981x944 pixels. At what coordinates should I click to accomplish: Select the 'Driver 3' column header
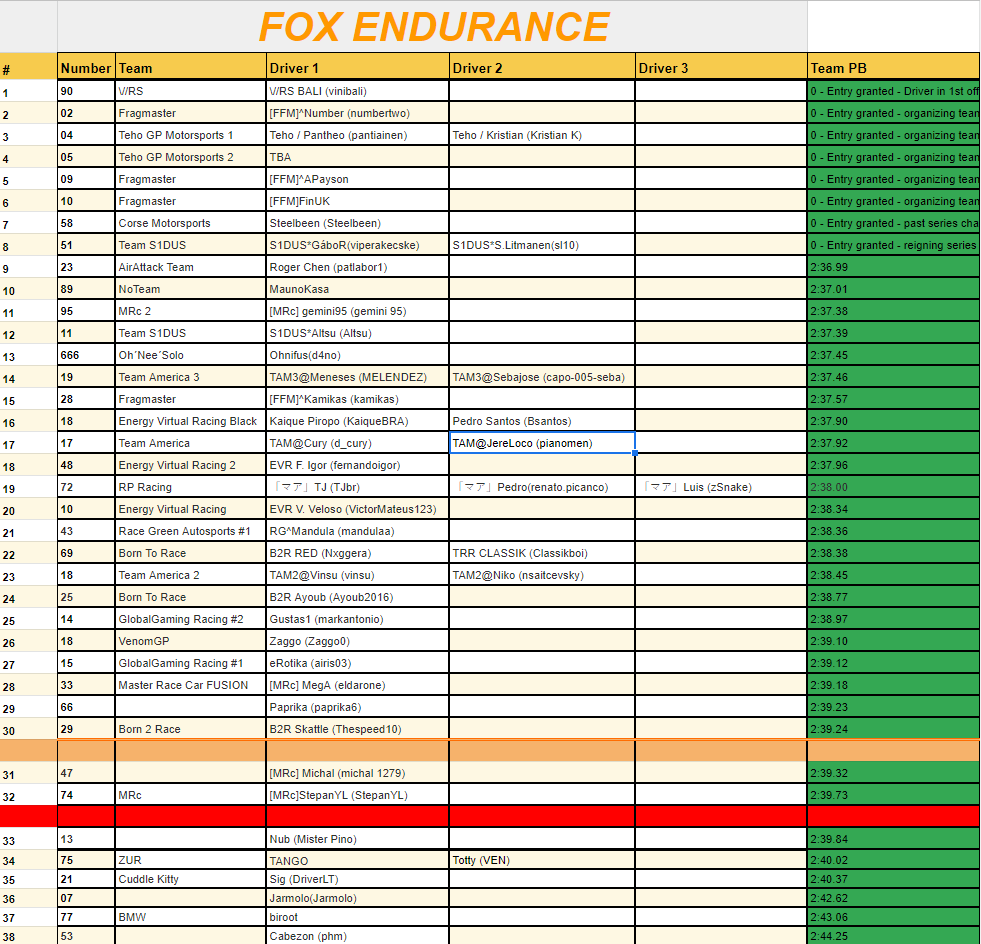tap(721, 68)
